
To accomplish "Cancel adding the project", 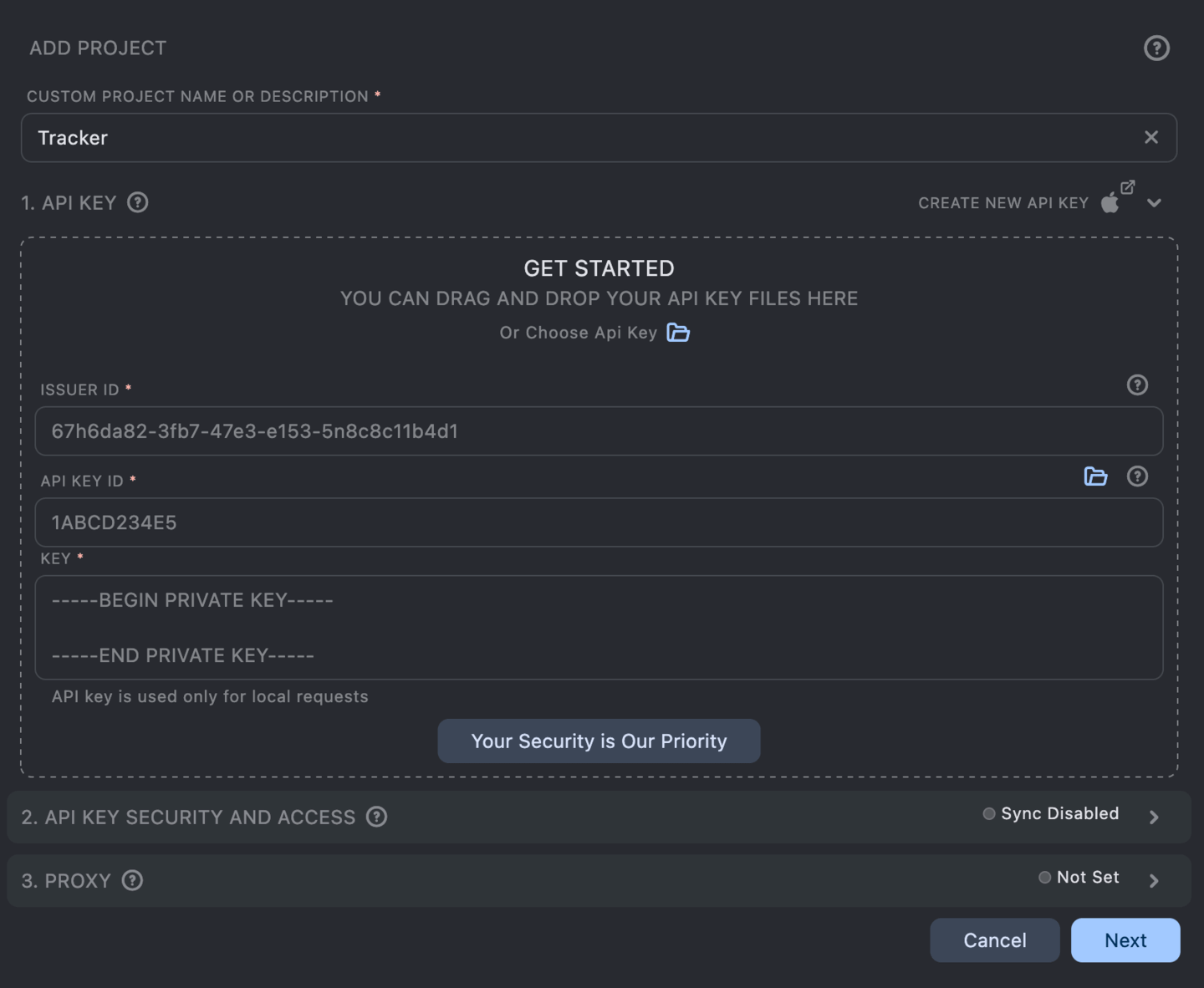I will click(x=995, y=940).
